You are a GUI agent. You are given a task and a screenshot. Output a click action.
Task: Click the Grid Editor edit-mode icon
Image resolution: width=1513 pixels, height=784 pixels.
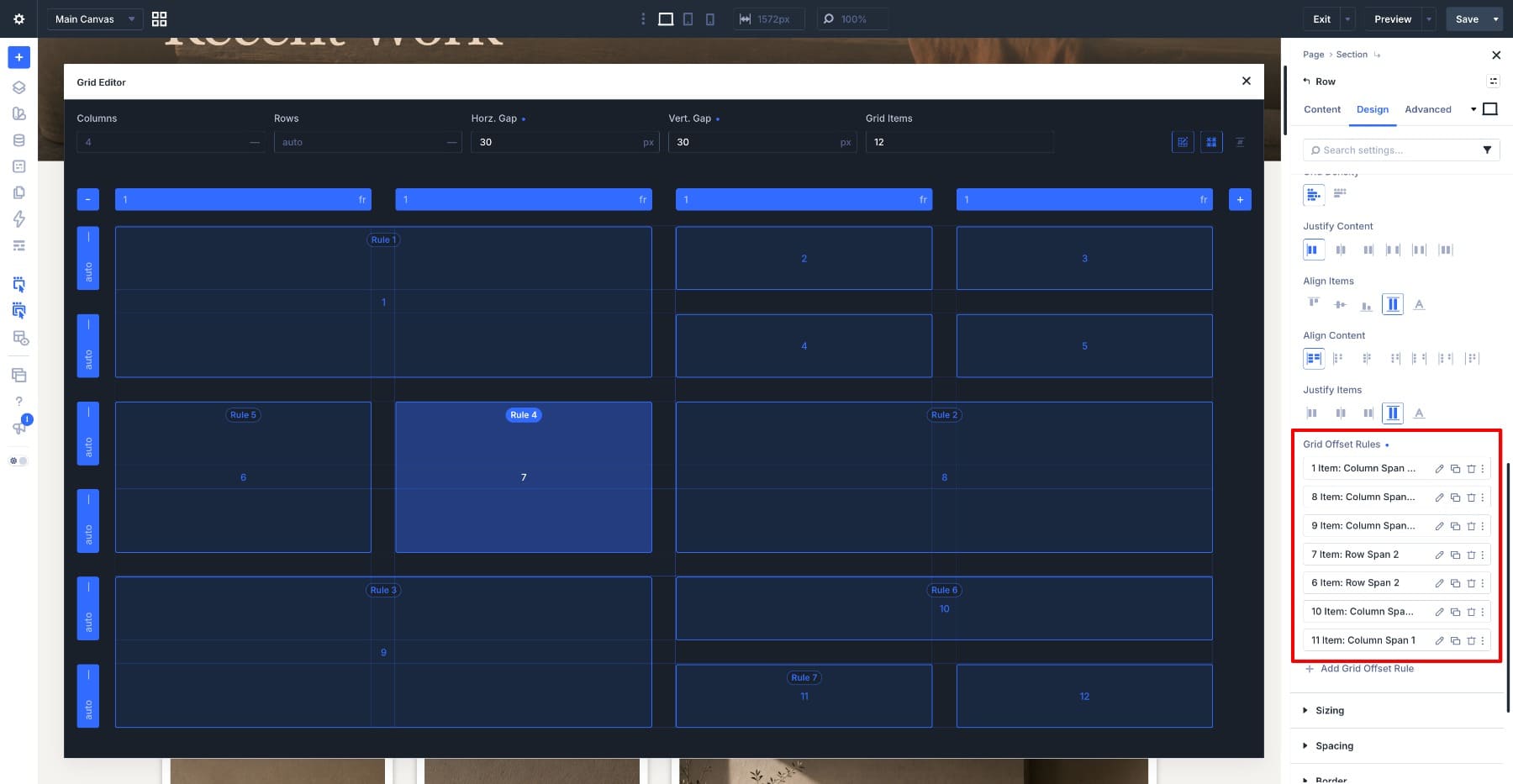1183,142
